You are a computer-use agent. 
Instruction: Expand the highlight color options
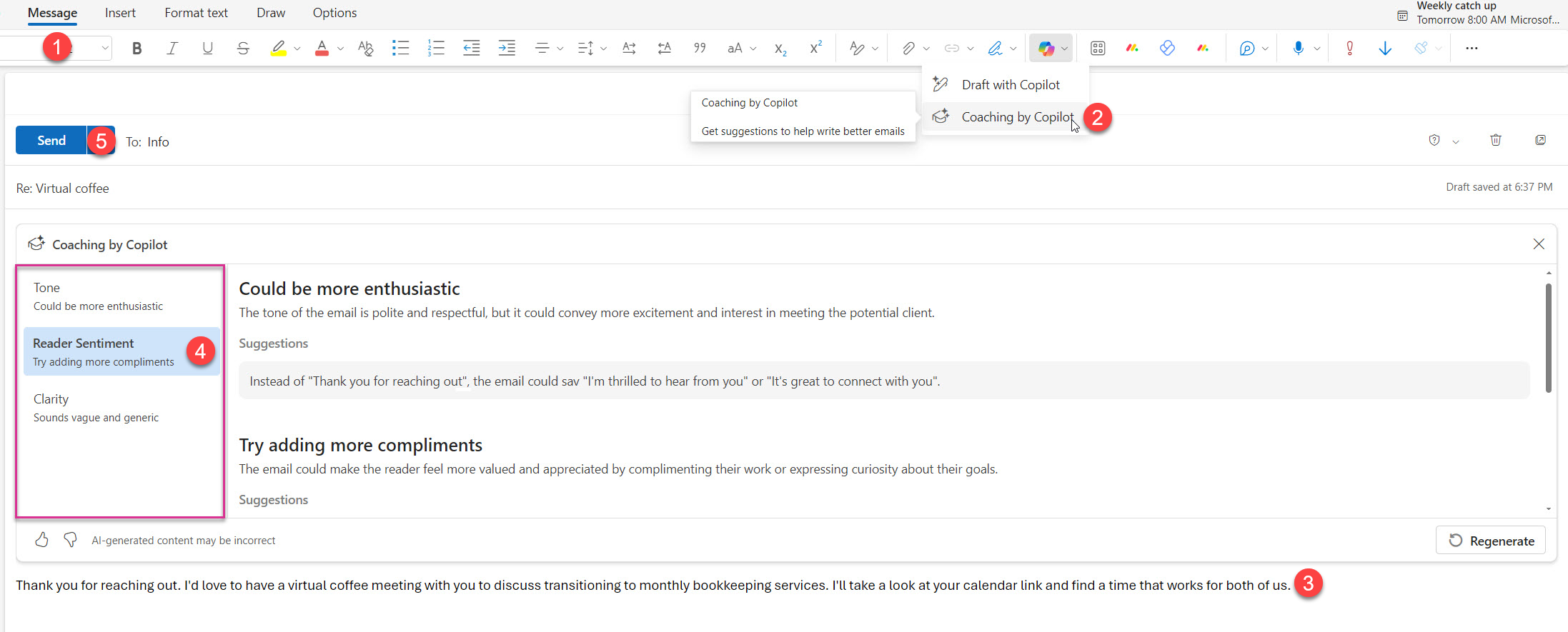click(x=297, y=49)
